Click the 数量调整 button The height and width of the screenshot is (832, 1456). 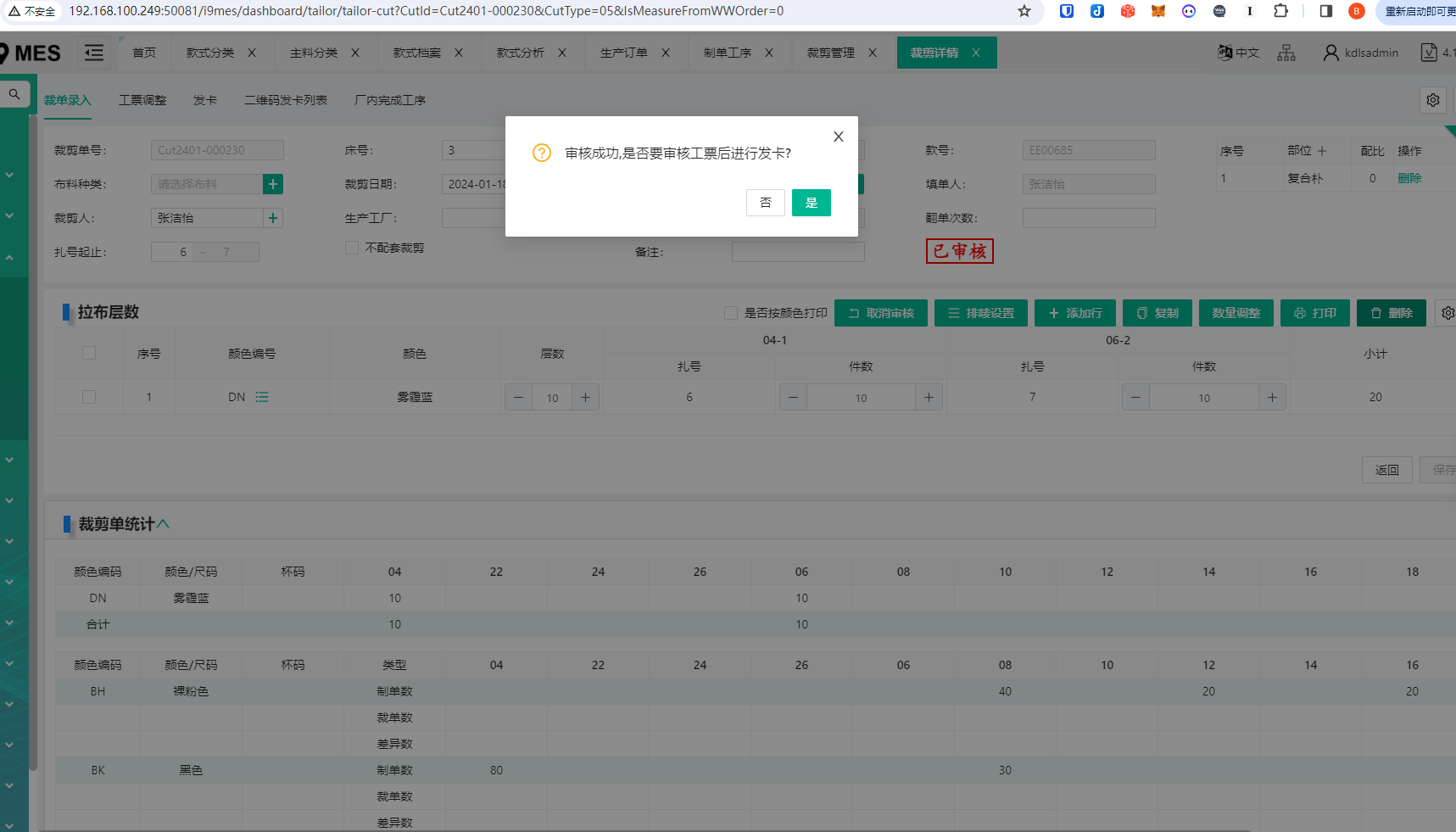click(1236, 313)
